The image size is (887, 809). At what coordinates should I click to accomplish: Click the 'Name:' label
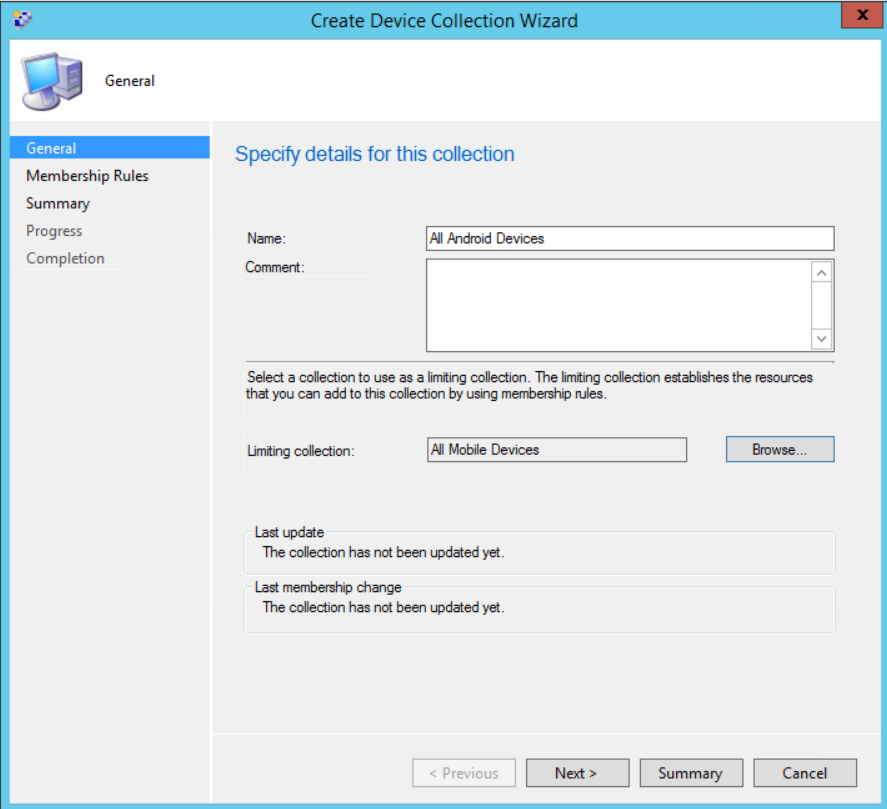pyautogui.click(x=266, y=239)
